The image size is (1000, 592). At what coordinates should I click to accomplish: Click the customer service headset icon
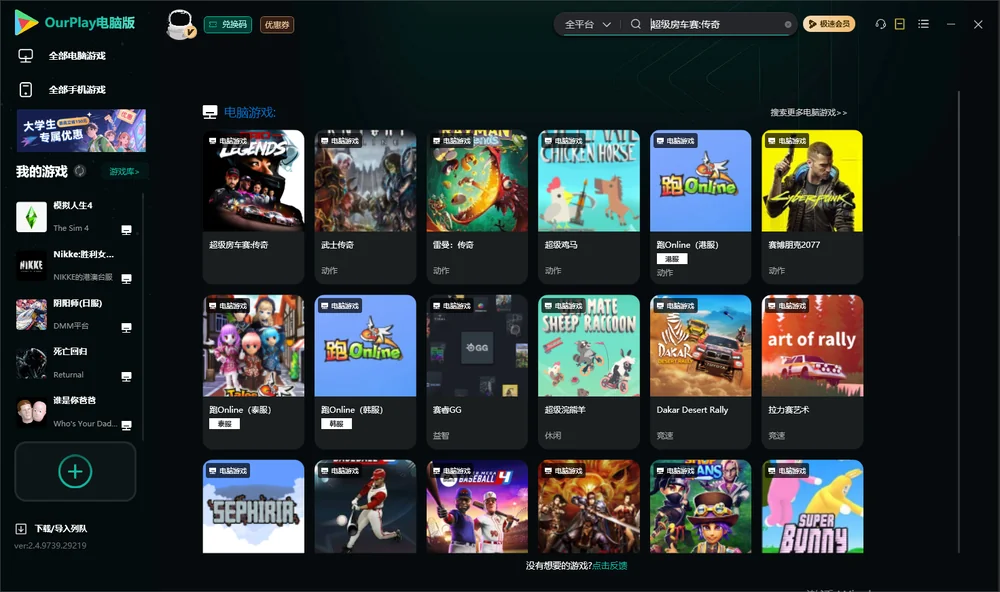point(880,24)
